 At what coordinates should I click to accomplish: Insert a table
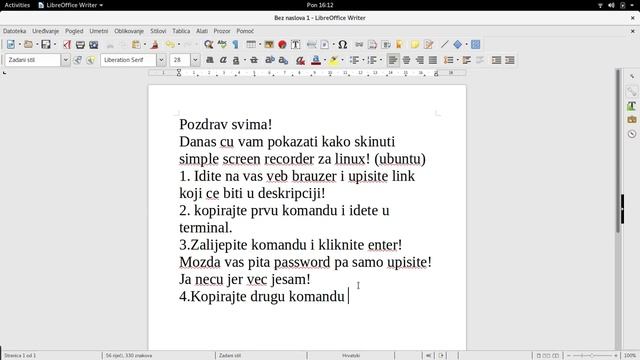click(251, 44)
